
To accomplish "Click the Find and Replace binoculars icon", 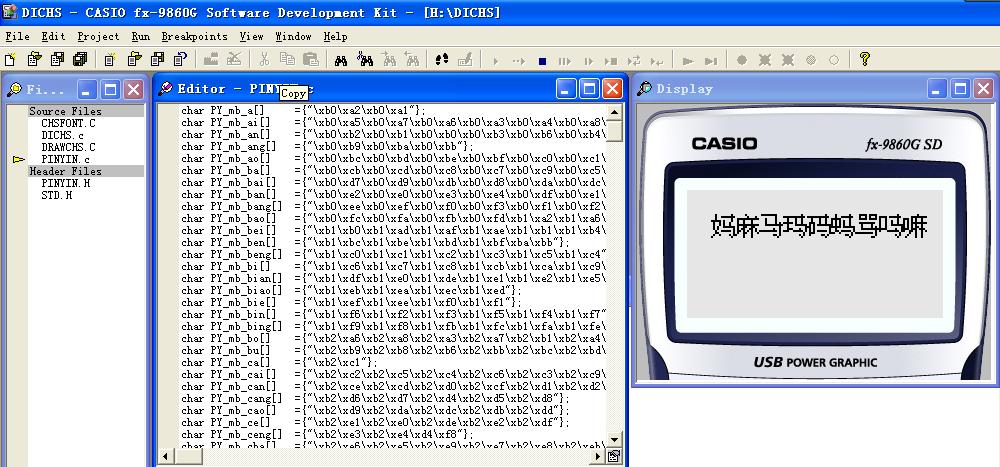I will click(x=365, y=60).
